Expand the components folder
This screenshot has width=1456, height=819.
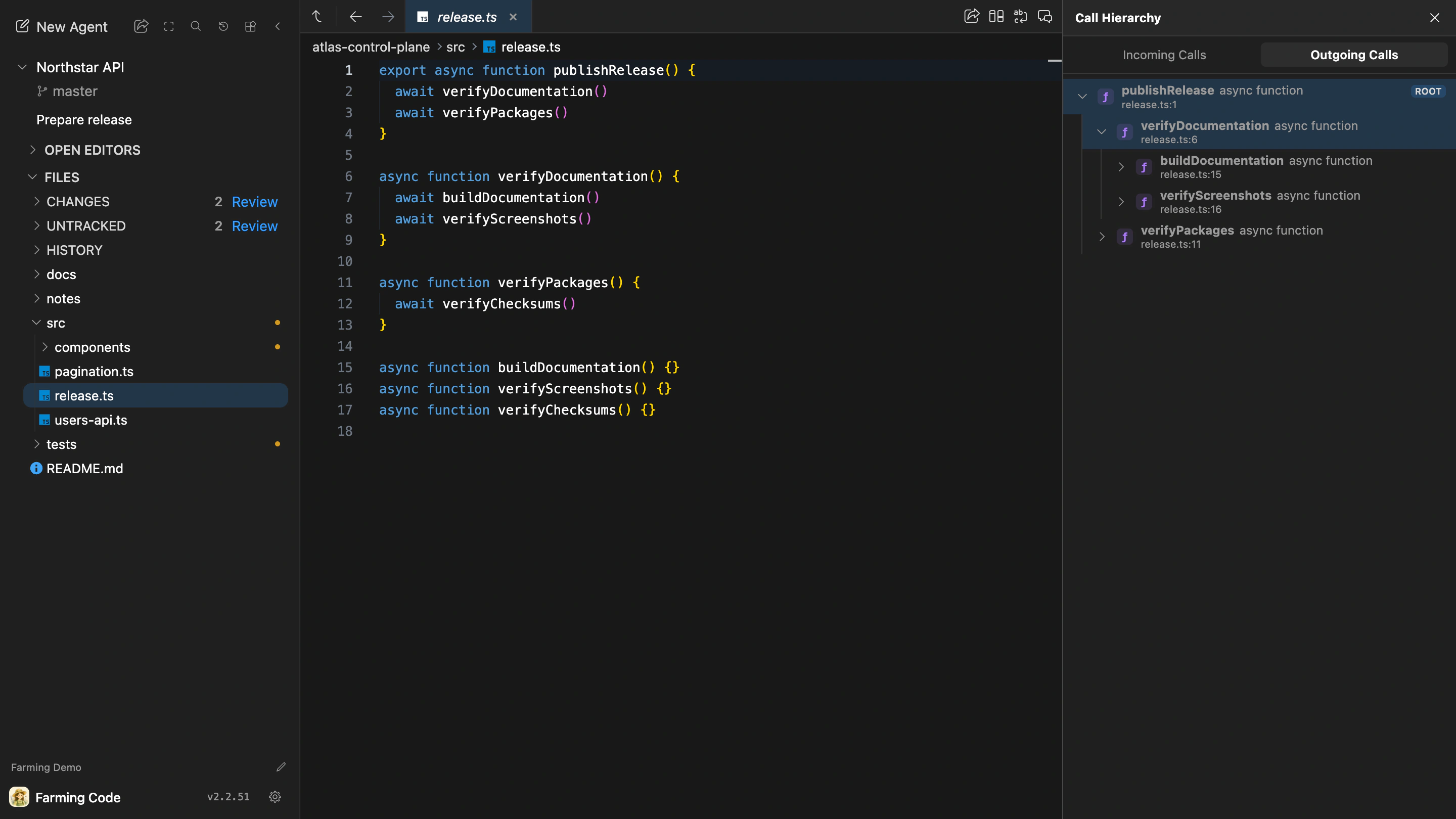(45, 347)
